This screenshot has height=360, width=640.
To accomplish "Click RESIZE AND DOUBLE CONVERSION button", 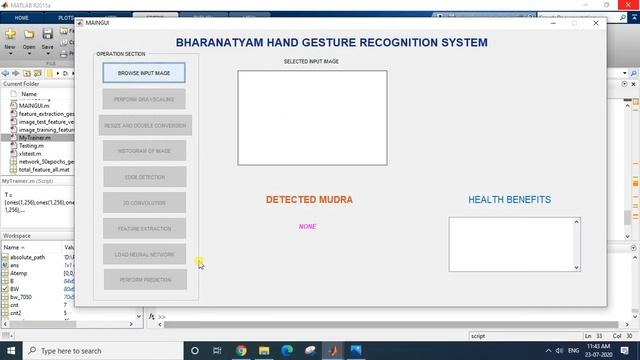I will coord(145,125).
